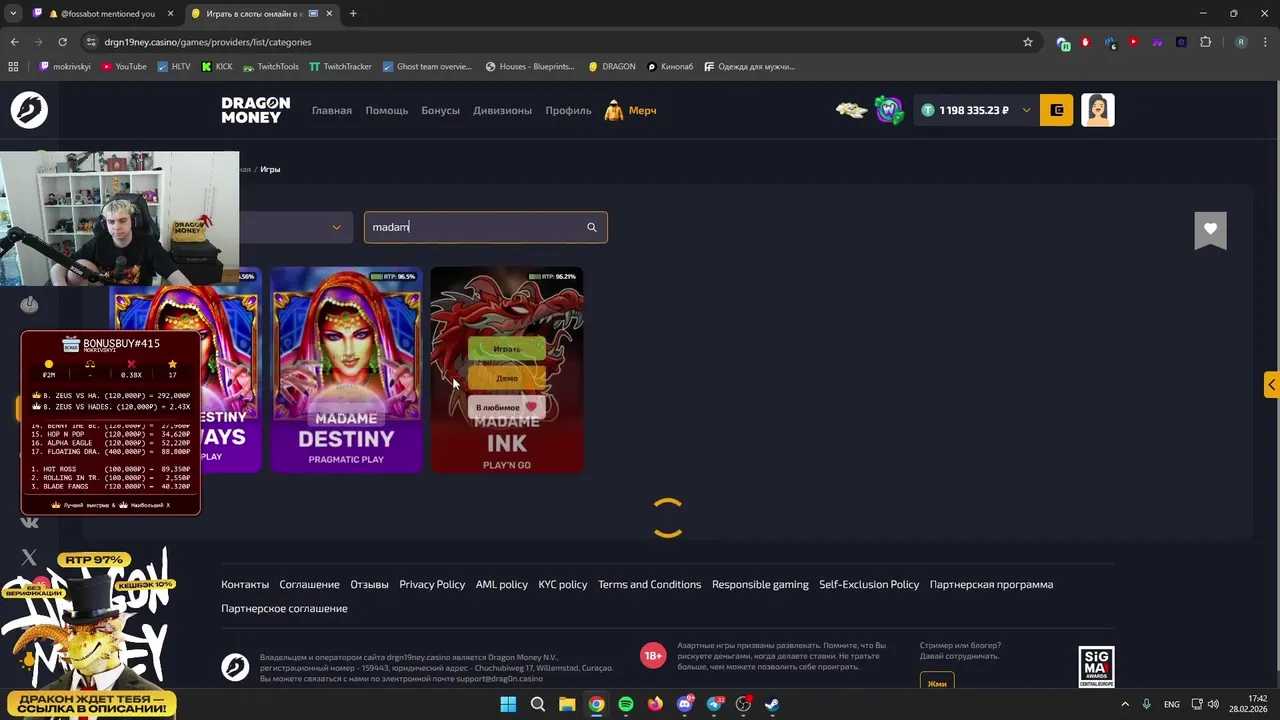
Task: Click the Демо button on Madame Ink
Action: coord(507,378)
